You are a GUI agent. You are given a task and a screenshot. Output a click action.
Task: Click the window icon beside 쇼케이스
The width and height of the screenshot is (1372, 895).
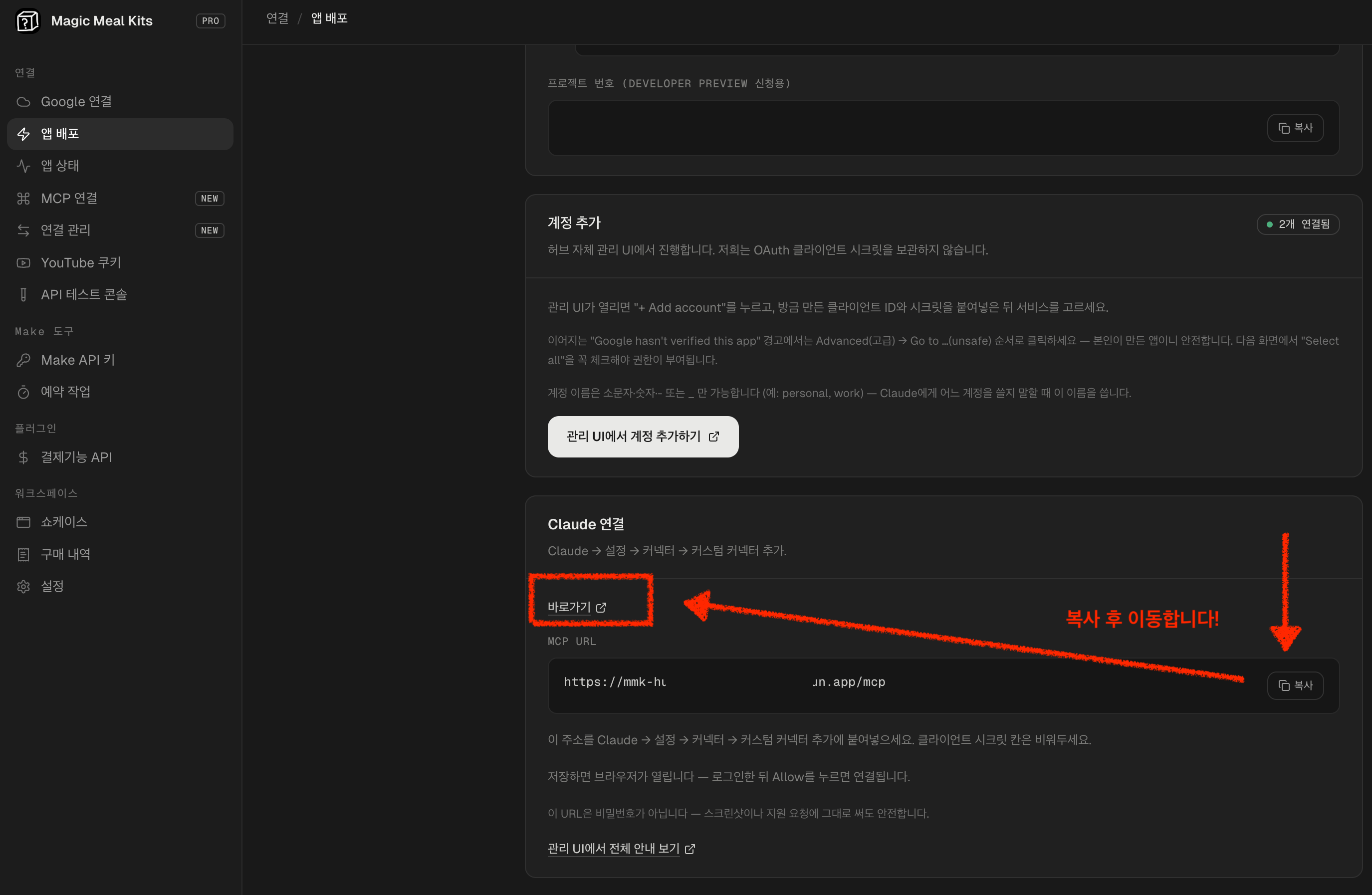pos(23,522)
